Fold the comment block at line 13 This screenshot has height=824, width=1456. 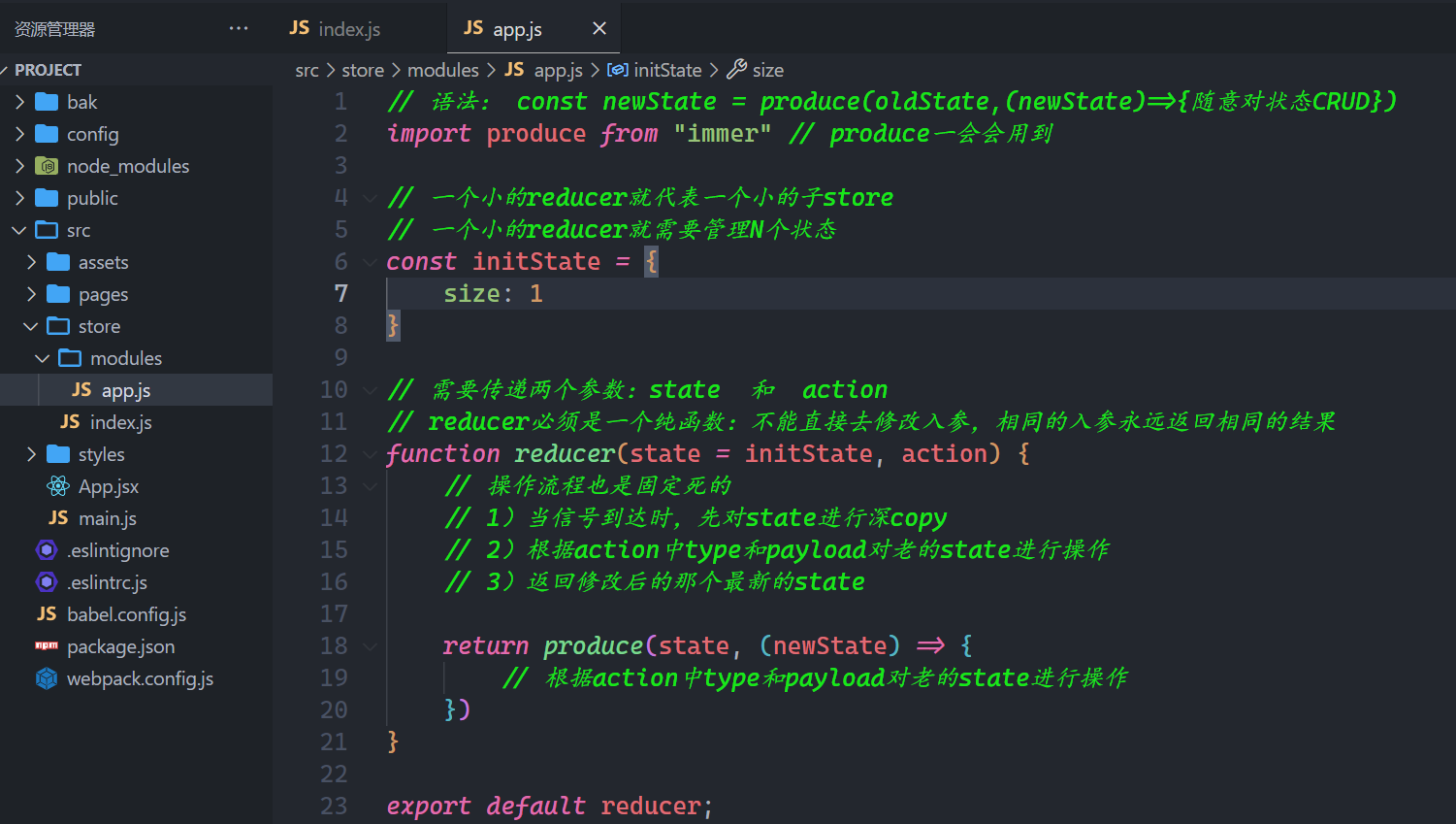coord(370,486)
